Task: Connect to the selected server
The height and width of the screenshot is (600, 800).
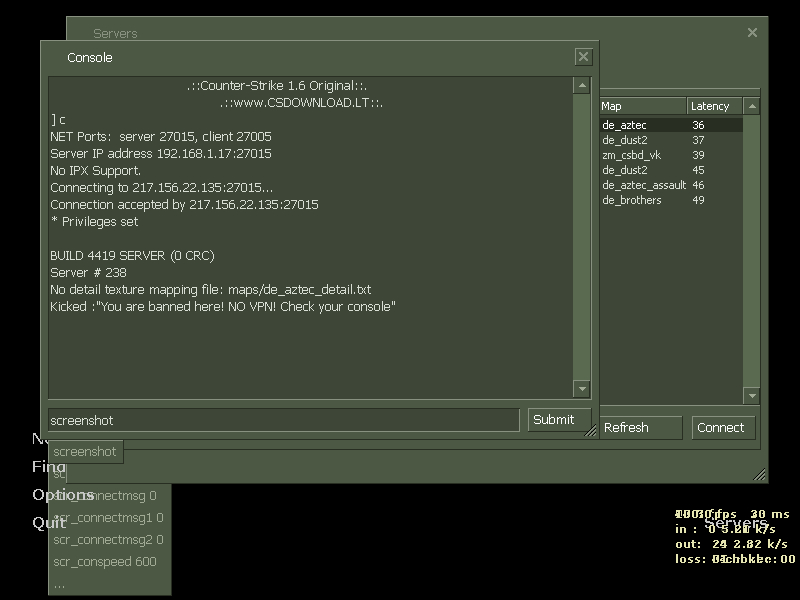Action: tap(723, 428)
